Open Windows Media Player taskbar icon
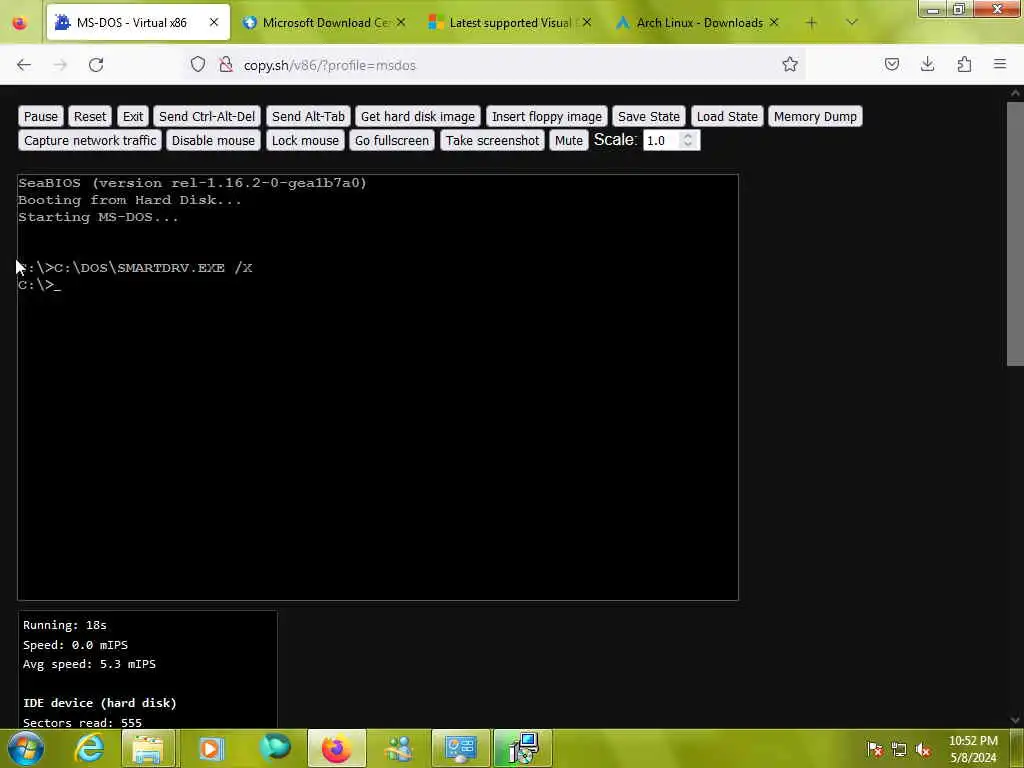Image resolution: width=1024 pixels, height=768 pixels. (210, 748)
